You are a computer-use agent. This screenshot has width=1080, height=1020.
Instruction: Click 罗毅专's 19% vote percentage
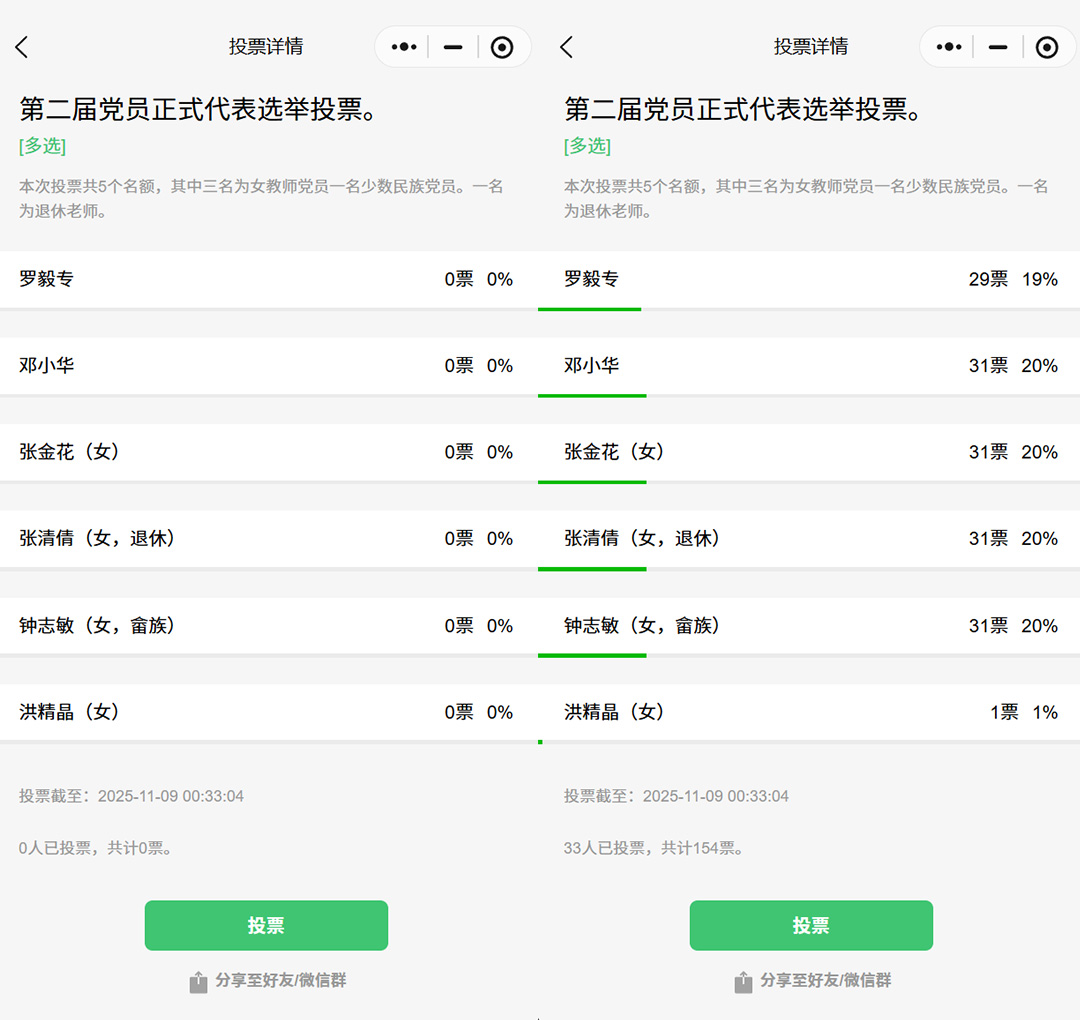(x=1039, y=279)
